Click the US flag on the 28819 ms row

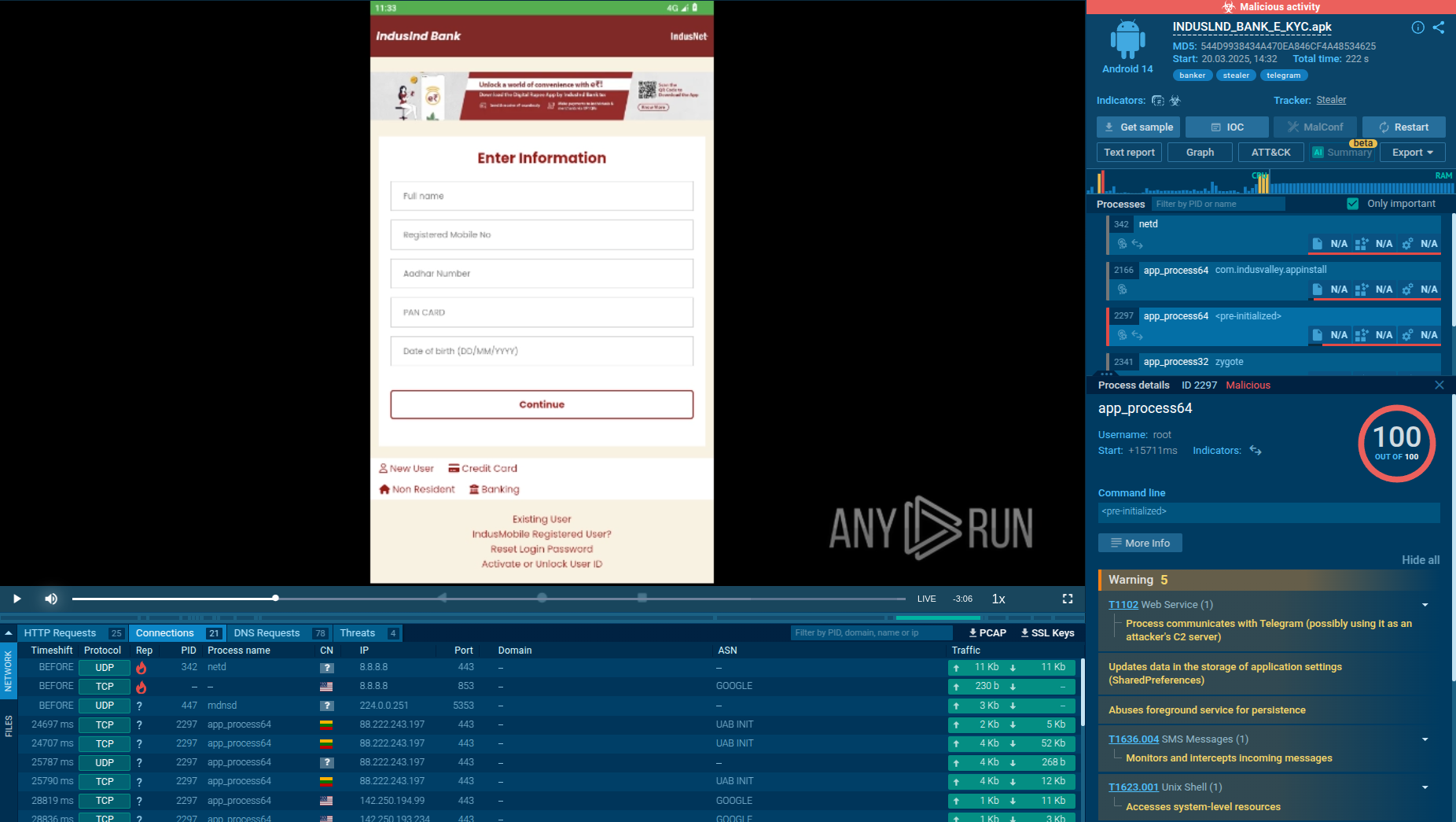click(x=326, y=801)
